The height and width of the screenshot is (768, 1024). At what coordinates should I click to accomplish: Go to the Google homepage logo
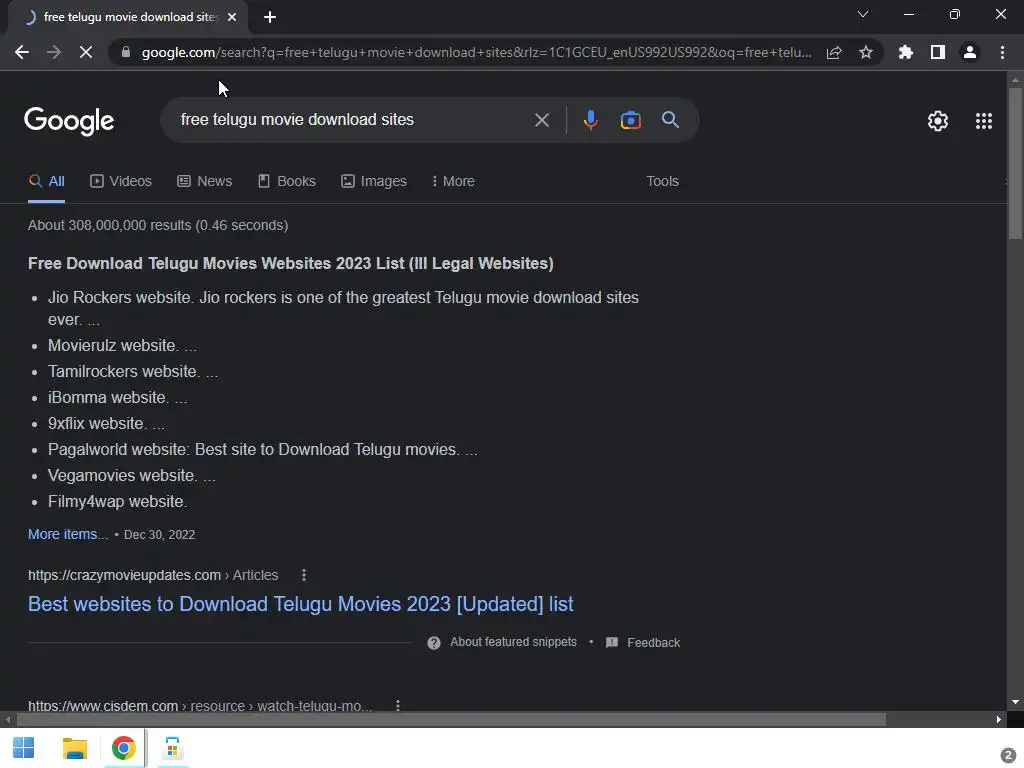[69, 121]
